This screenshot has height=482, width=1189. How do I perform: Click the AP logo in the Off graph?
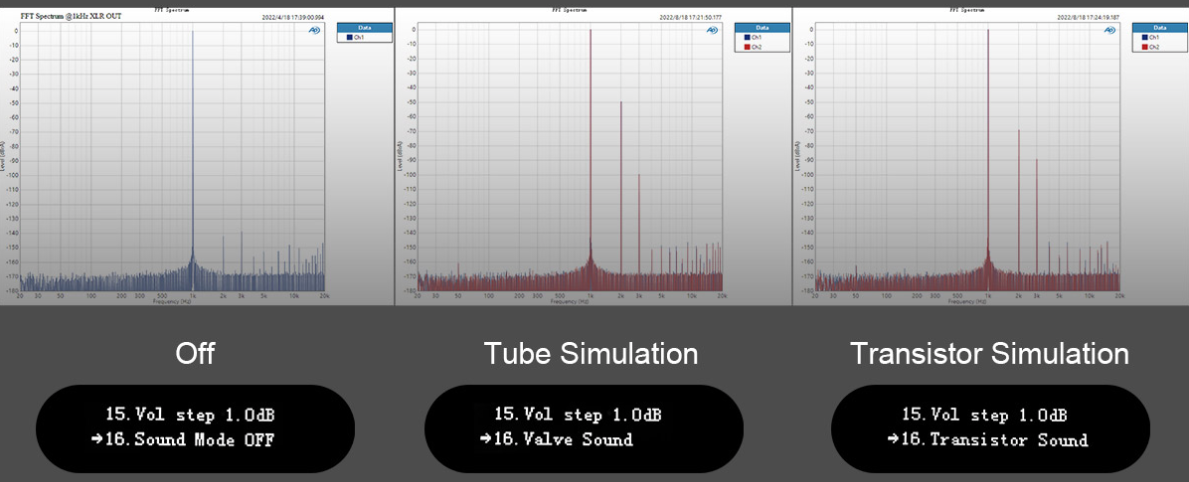[314, 31]
